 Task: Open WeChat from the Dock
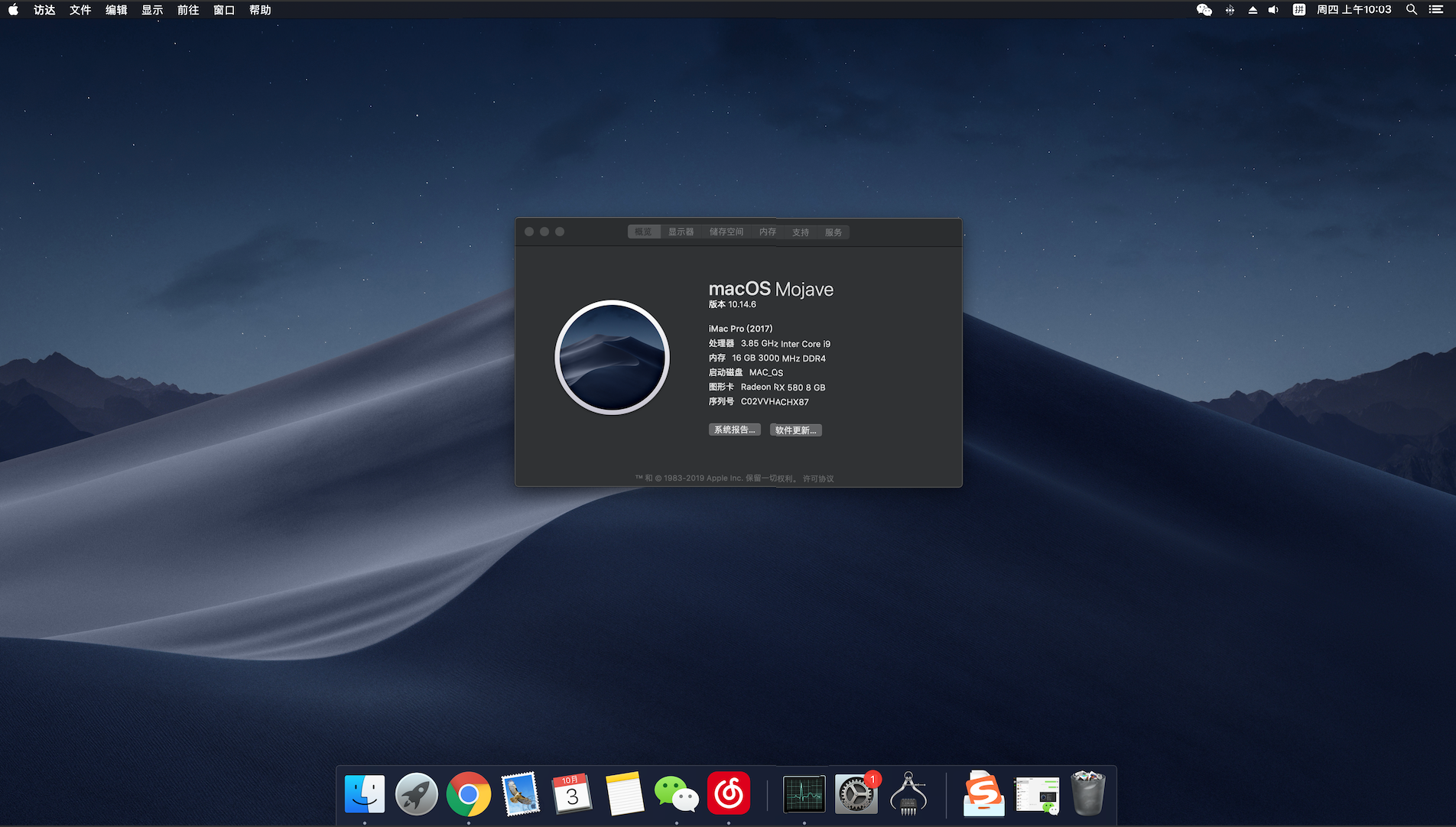click(677, 793)
